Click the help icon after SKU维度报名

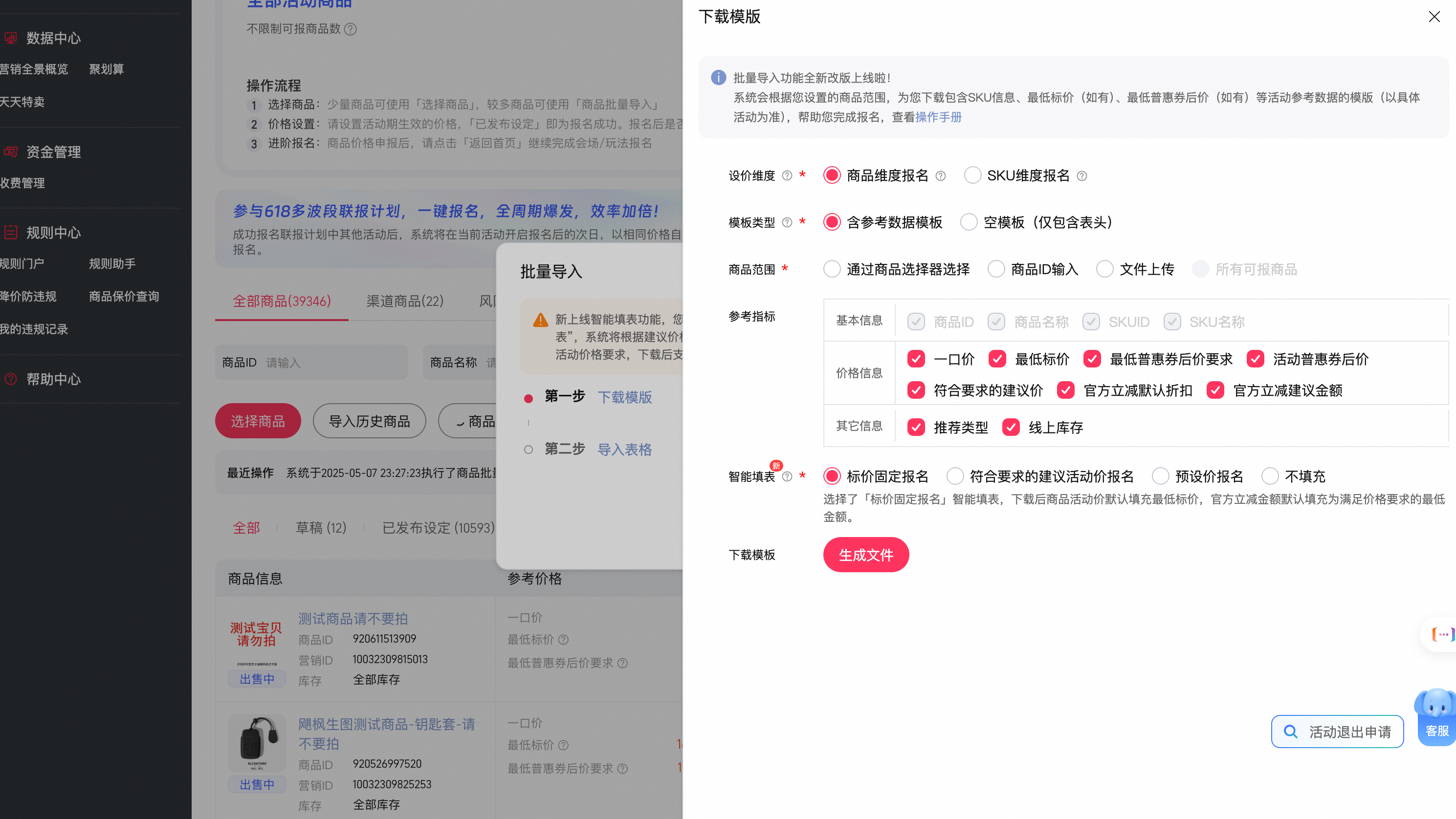coord(1082,176)
